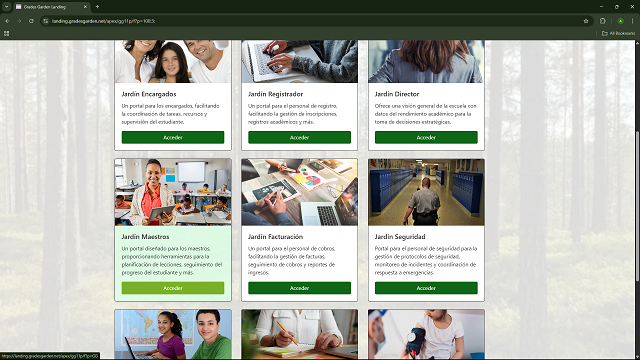Viewport: 640px width, 360px height.
Task: Click the Jardín Encargados family photo
Action: pyautogui.click(x=173, y=61)
